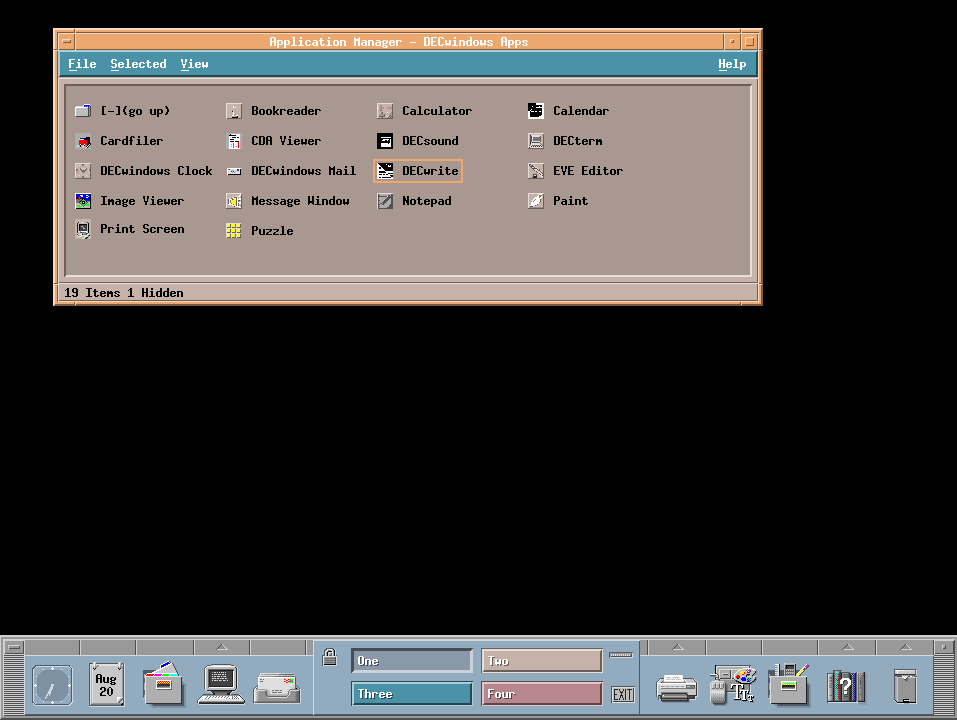Image resolution: width=957 pixels, height=720 pixels.
Task: Select the DECterm terminal icon
Action: (535, 141)
